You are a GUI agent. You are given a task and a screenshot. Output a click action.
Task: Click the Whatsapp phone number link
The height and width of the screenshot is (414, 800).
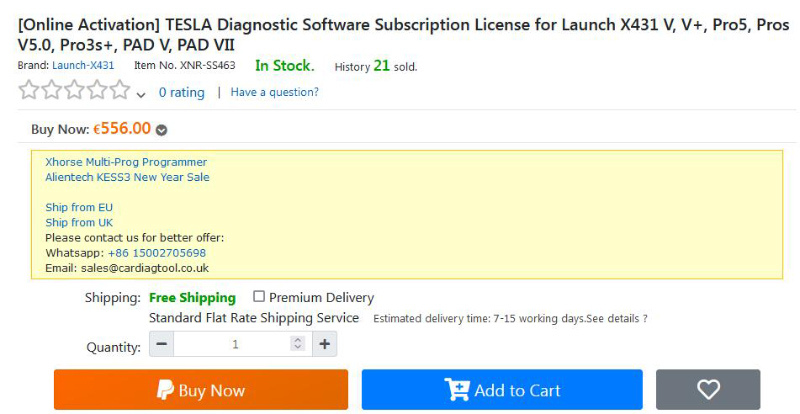point(157,253)
